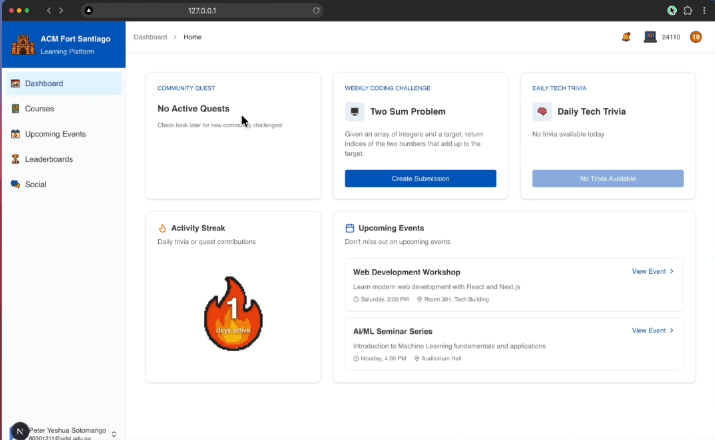Image resolution: width=715 pixels, height=440 pixels.
Task: Expand the user account switcher in sidebar
Action: [x=114, y=434]
